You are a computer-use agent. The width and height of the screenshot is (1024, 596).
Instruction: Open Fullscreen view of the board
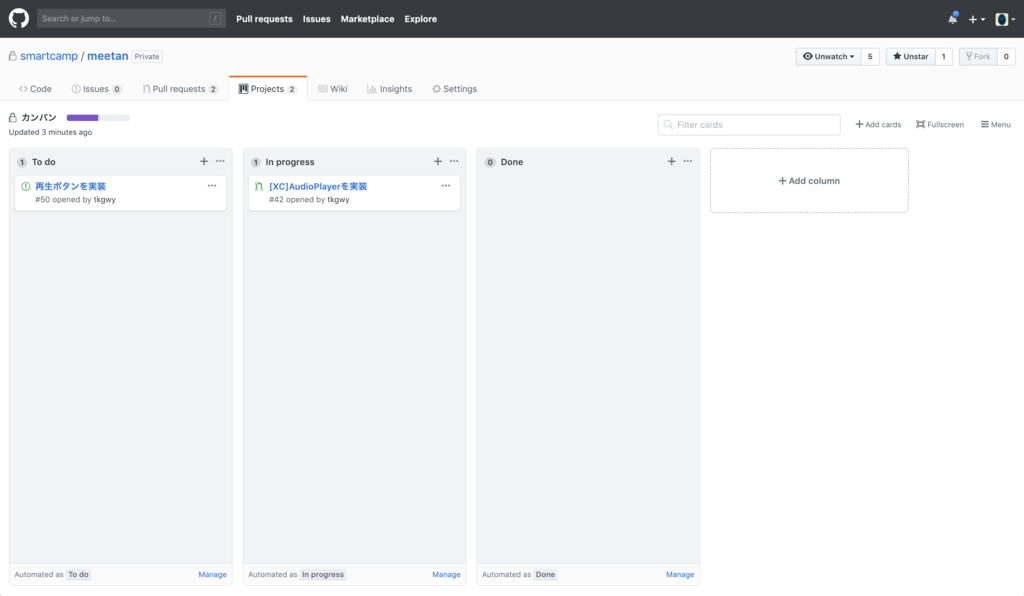pyautogui.click(x=940, y=124)
